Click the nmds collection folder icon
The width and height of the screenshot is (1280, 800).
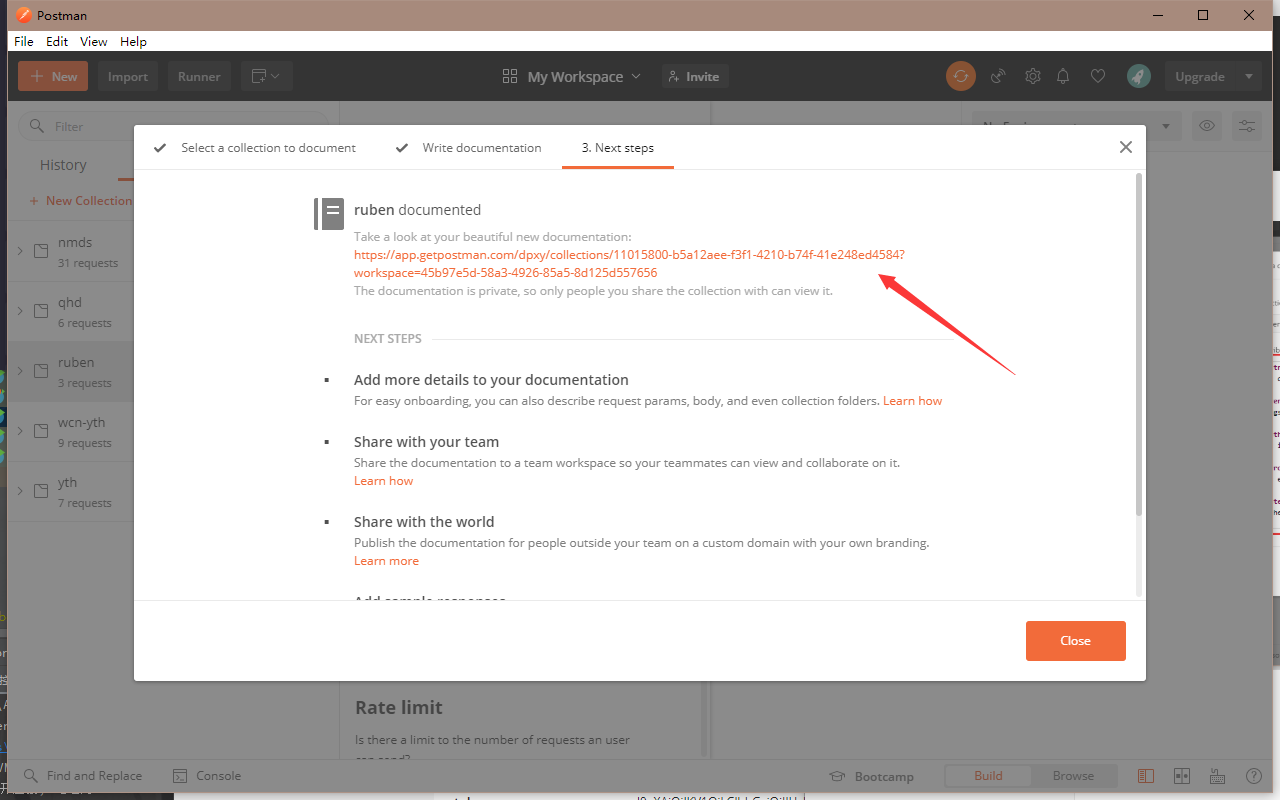click(41, 251)
